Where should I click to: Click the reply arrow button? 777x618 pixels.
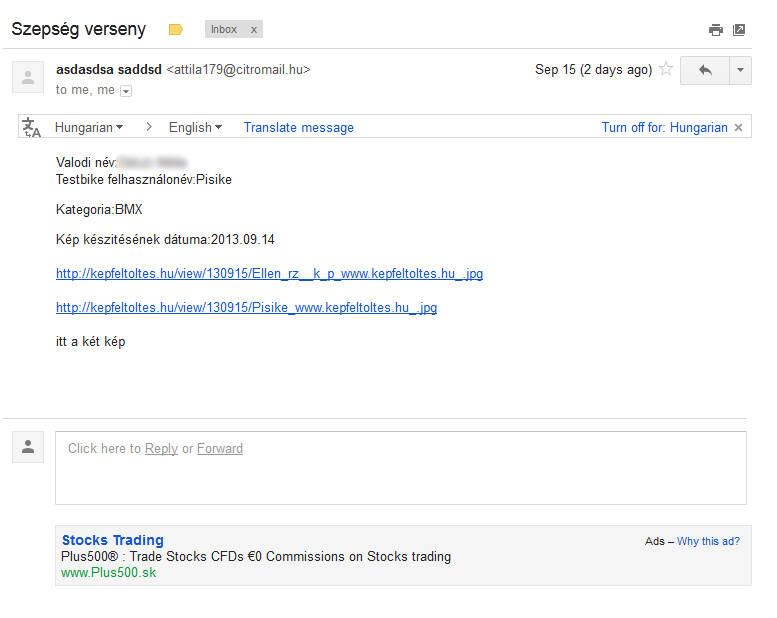tap(705, 70)
